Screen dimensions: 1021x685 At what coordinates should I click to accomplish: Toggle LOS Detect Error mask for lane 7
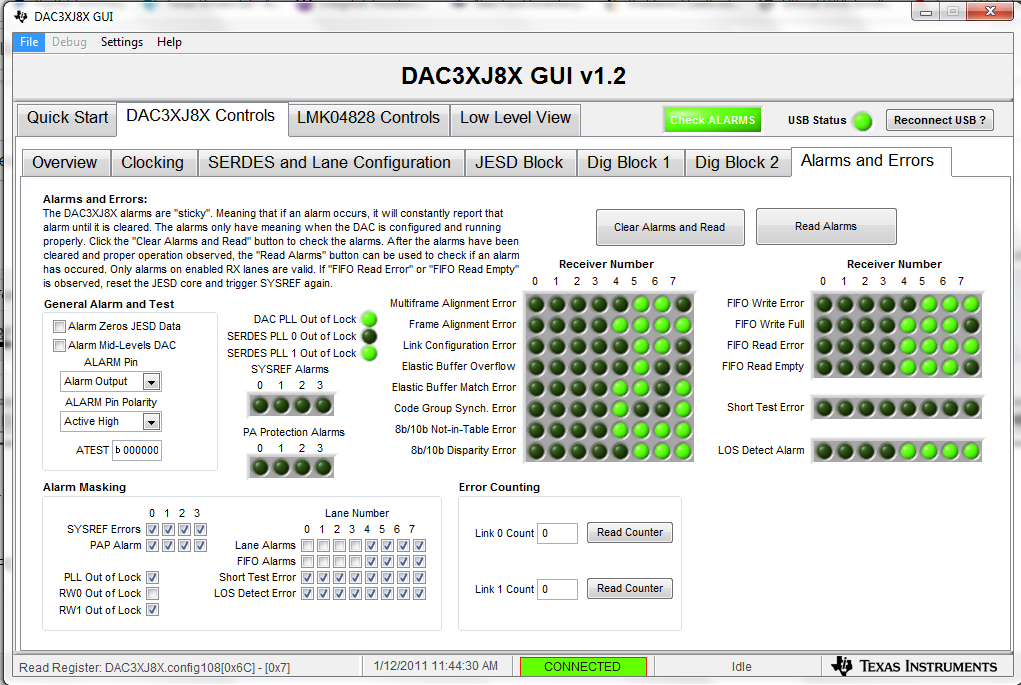click(x=419, y=593)
